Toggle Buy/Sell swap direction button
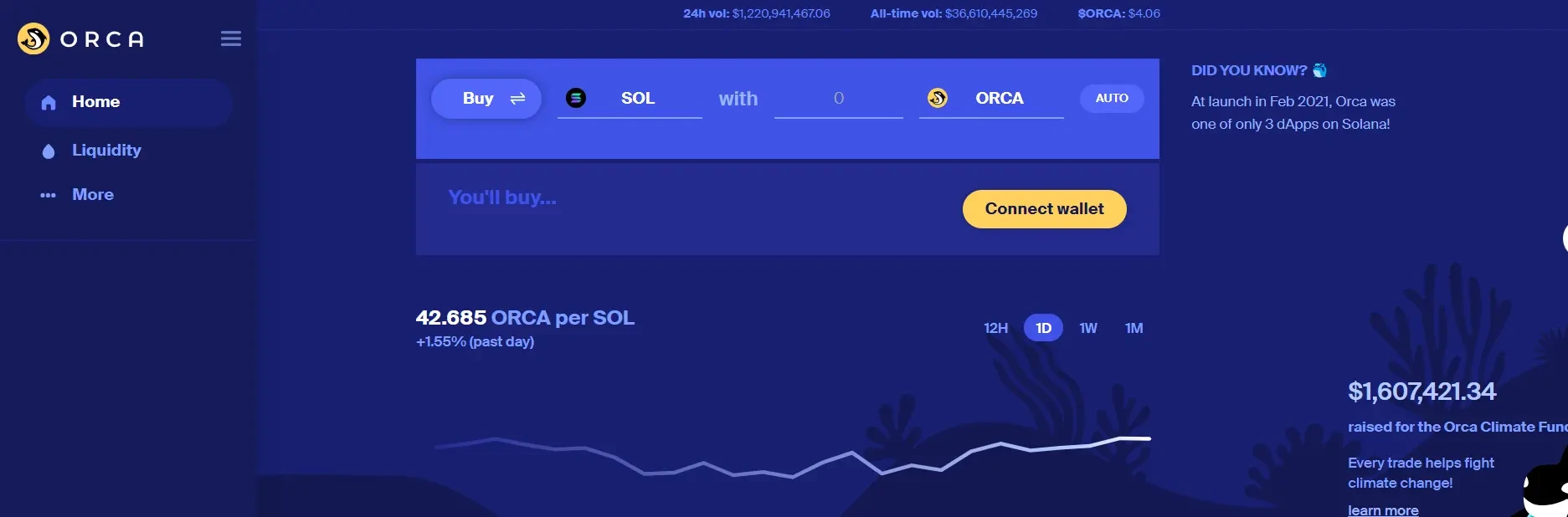This screenshot has height=517, width=1568. [486, 99]
